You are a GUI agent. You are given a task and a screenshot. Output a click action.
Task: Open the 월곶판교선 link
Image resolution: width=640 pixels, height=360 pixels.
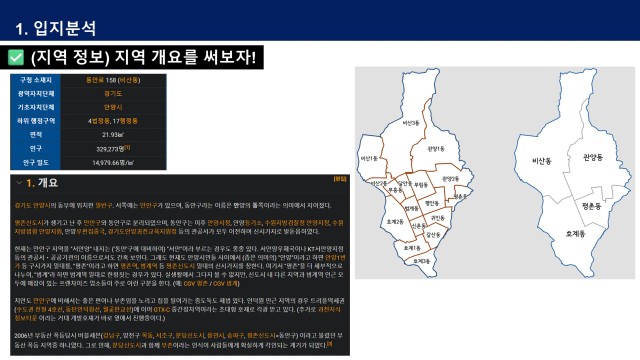coord(118,310)
